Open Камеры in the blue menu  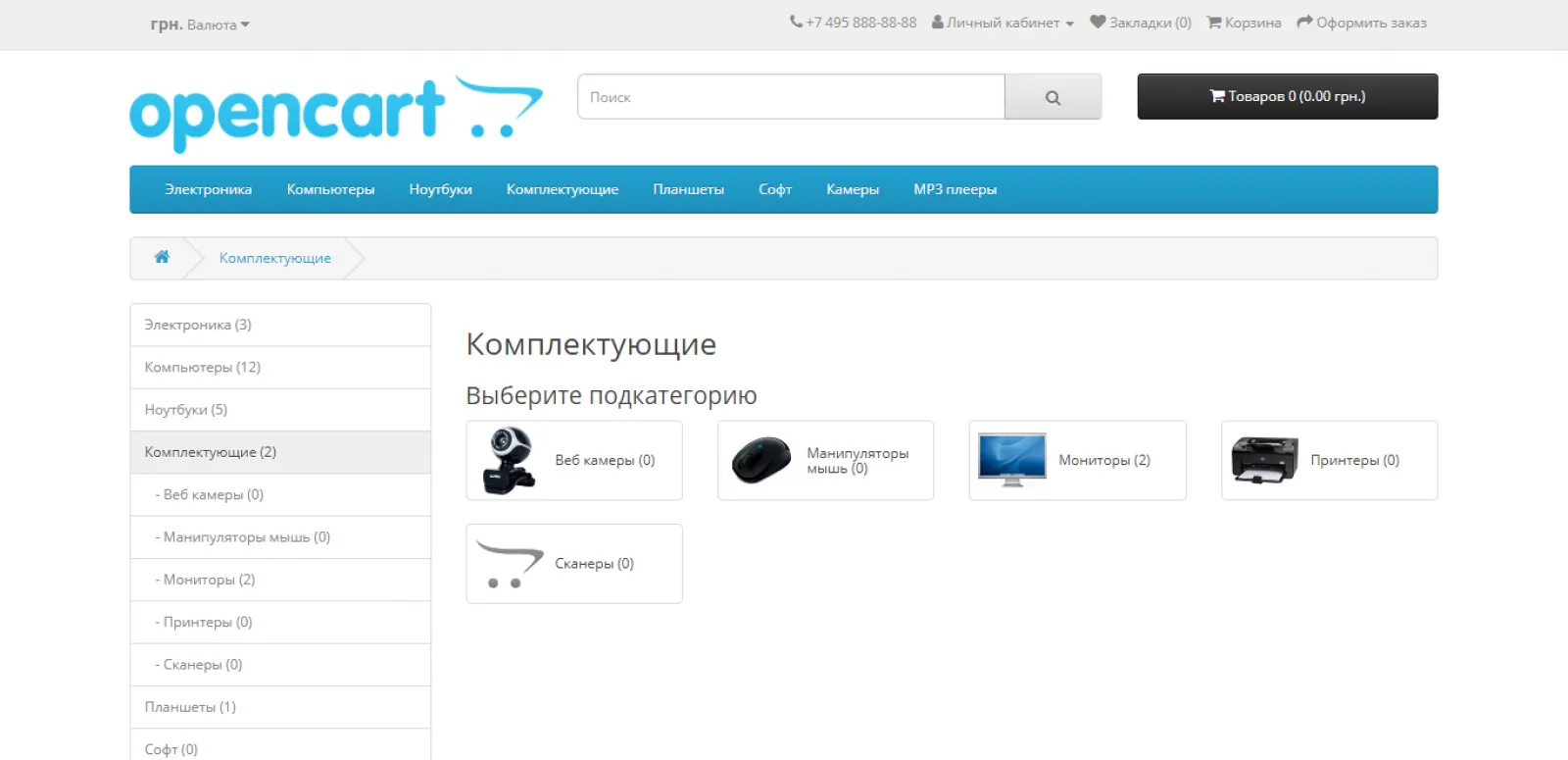tap(852, 189)
